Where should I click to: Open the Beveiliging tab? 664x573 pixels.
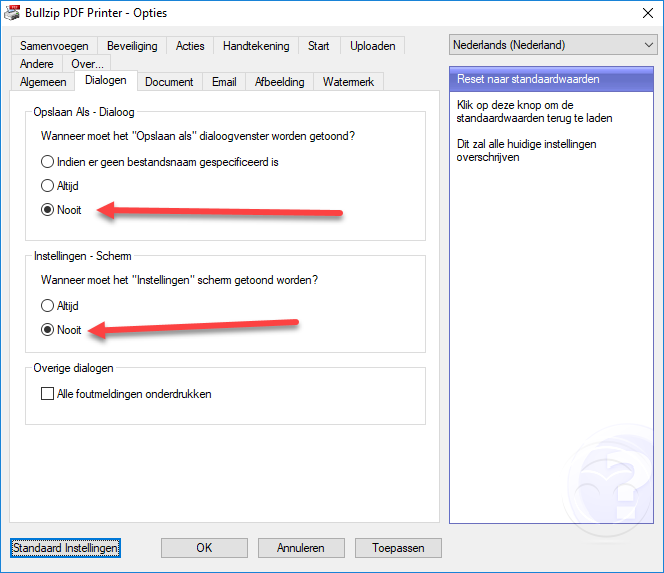132,46
